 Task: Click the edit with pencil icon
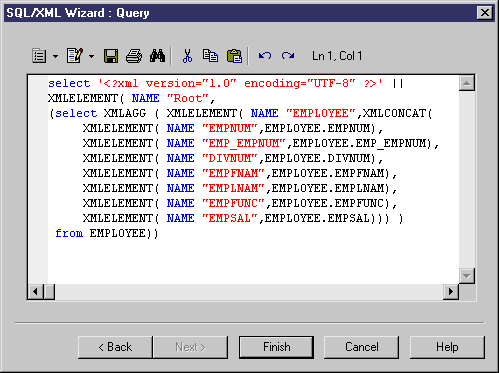click(75, 56)
